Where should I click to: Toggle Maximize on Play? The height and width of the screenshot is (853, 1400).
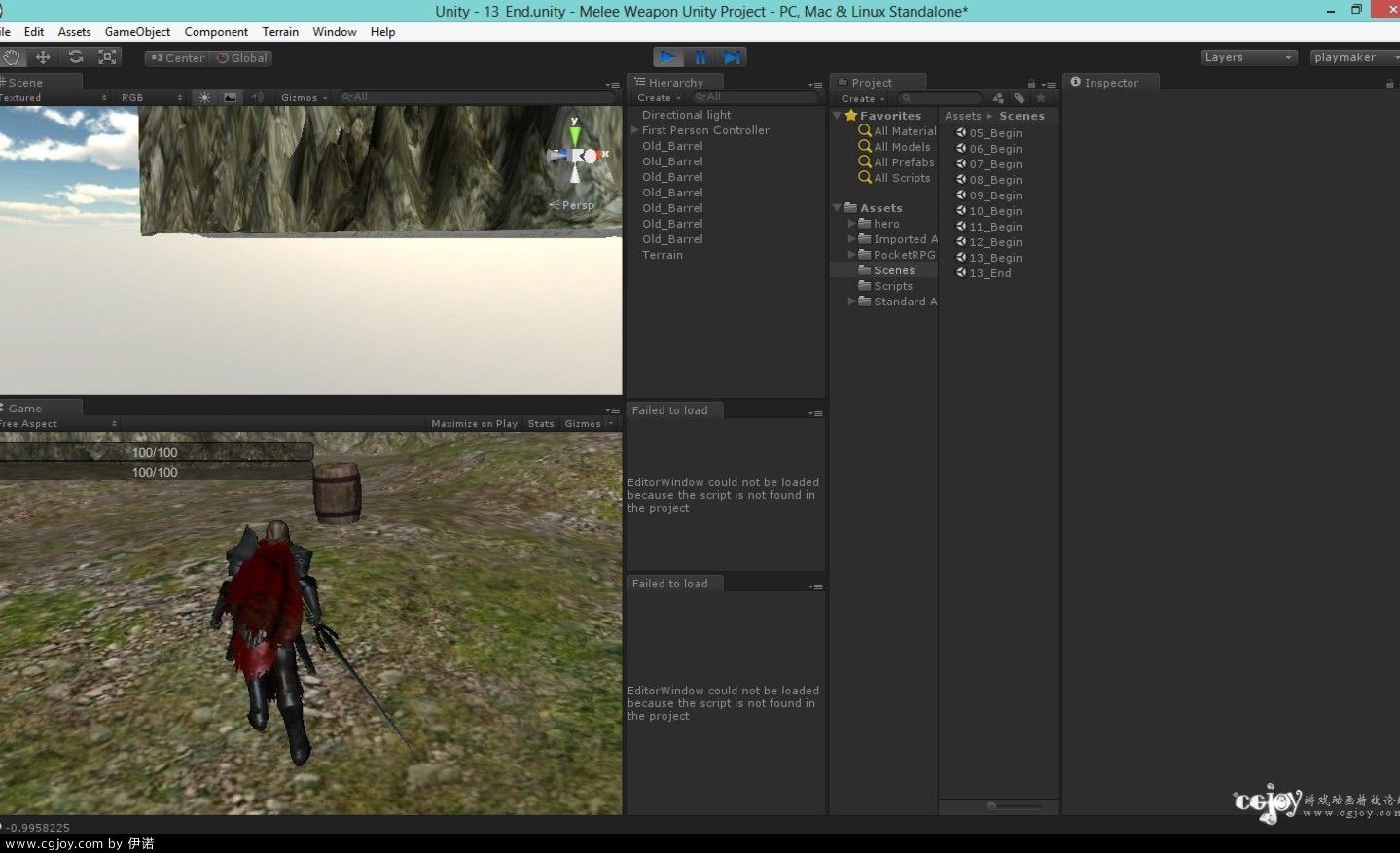[x=474, y=424]
